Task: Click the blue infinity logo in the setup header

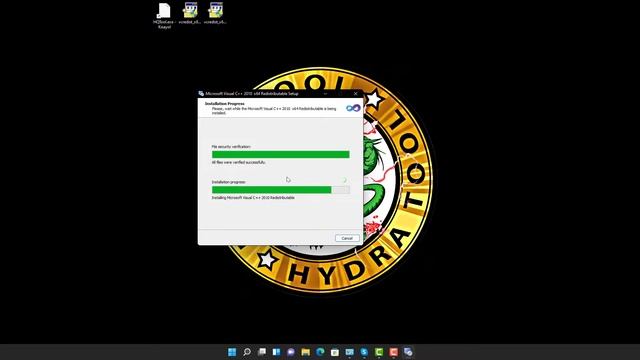Action: pyautogui.click(x=353, y=108)
